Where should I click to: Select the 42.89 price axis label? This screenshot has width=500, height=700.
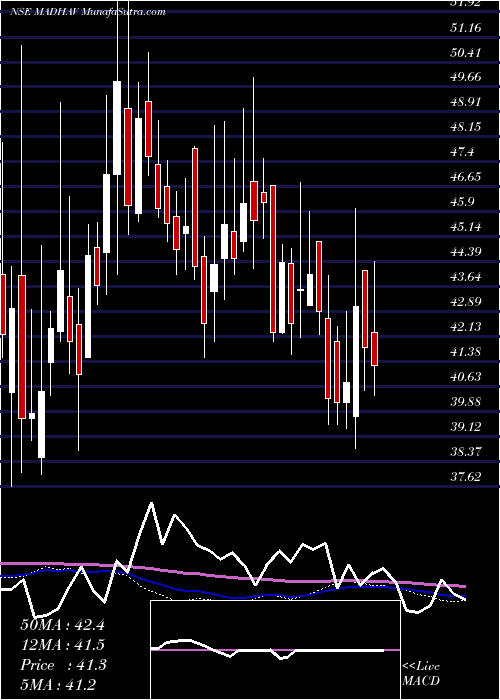tap(466, 302)
